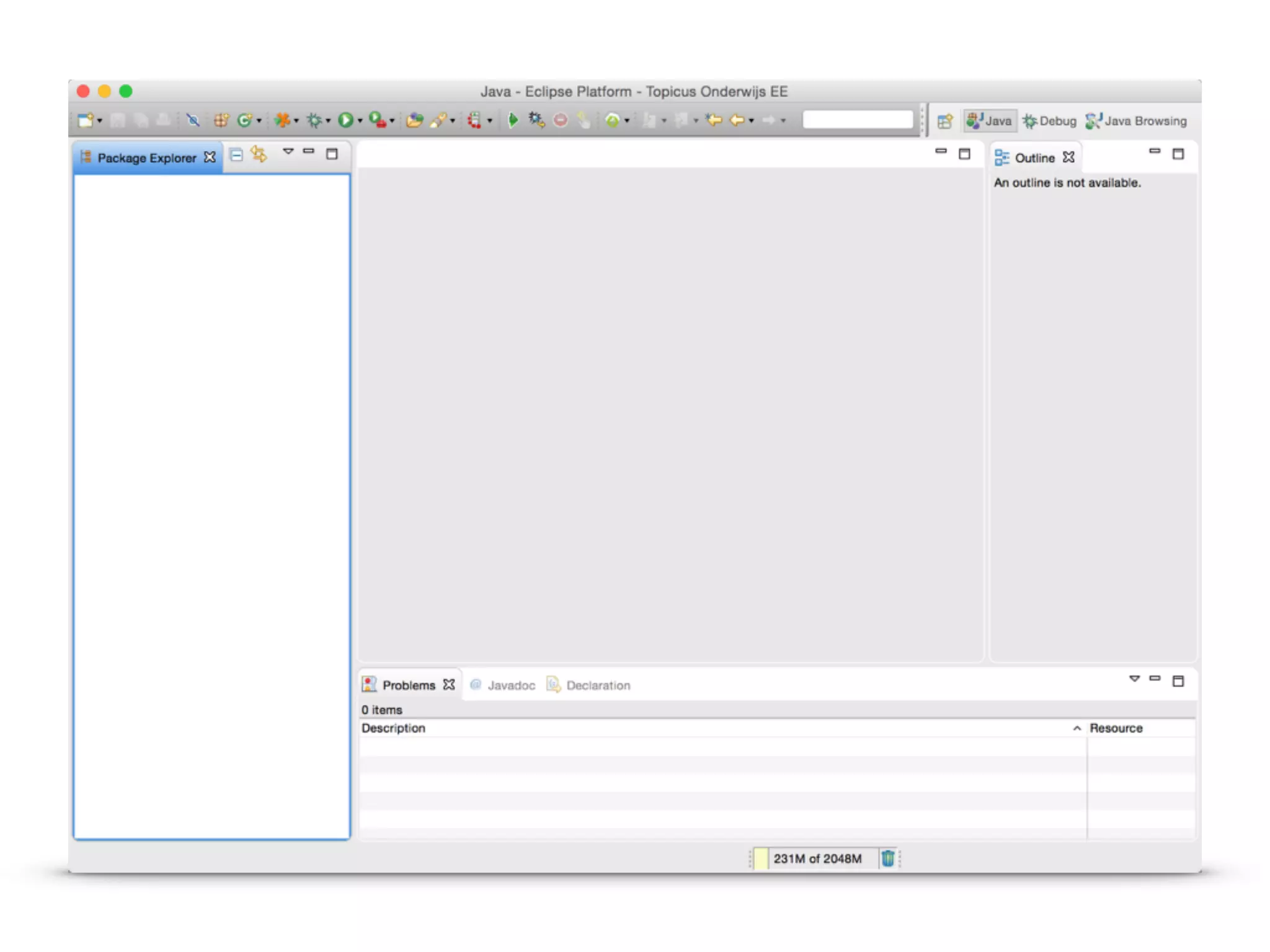Click the Last Edit Location arrow icon
Viewport: 1270px width, 952px height.
point(714,120)
